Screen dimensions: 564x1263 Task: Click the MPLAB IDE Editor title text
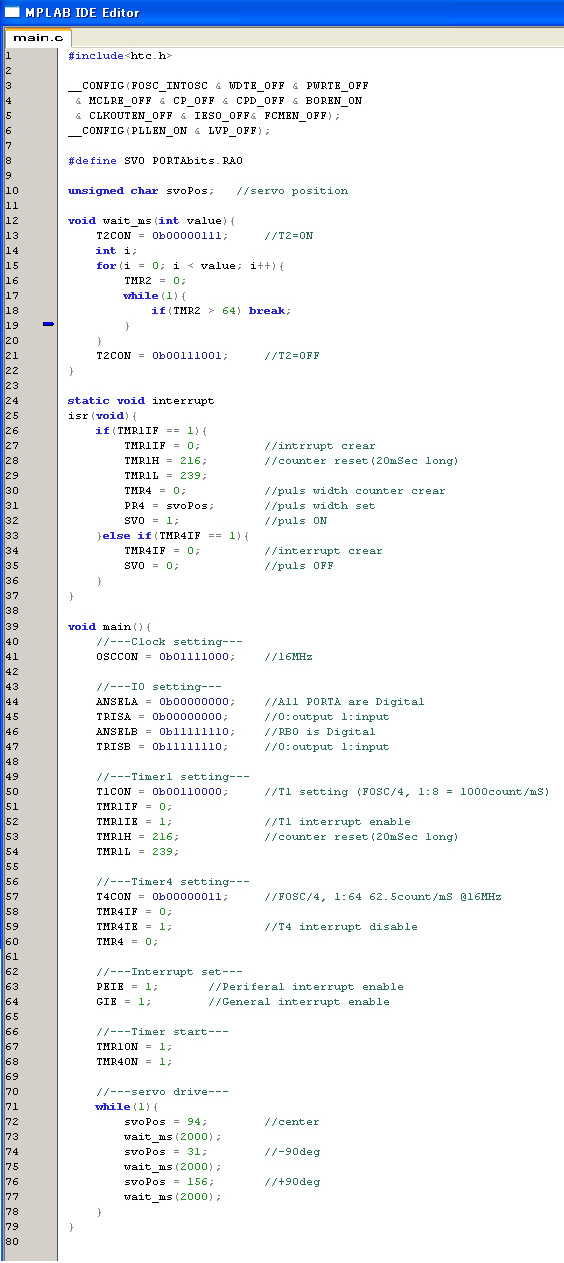82,12
